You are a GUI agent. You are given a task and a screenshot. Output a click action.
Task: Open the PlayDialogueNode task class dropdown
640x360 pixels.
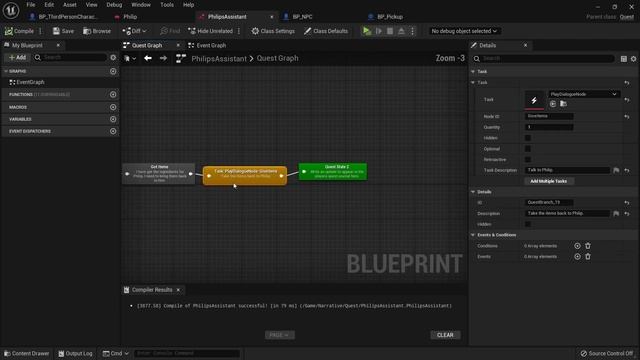click(x=584, y=94)
